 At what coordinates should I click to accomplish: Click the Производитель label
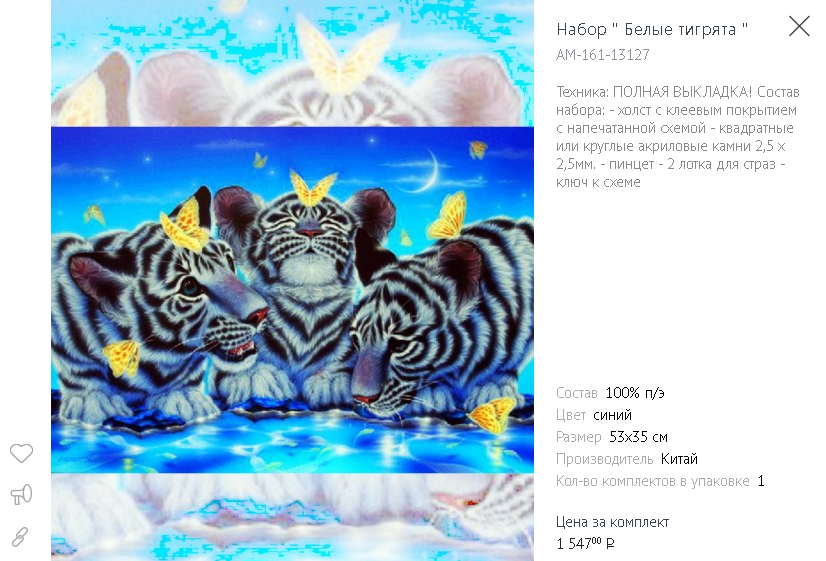[x=605, y=459]
